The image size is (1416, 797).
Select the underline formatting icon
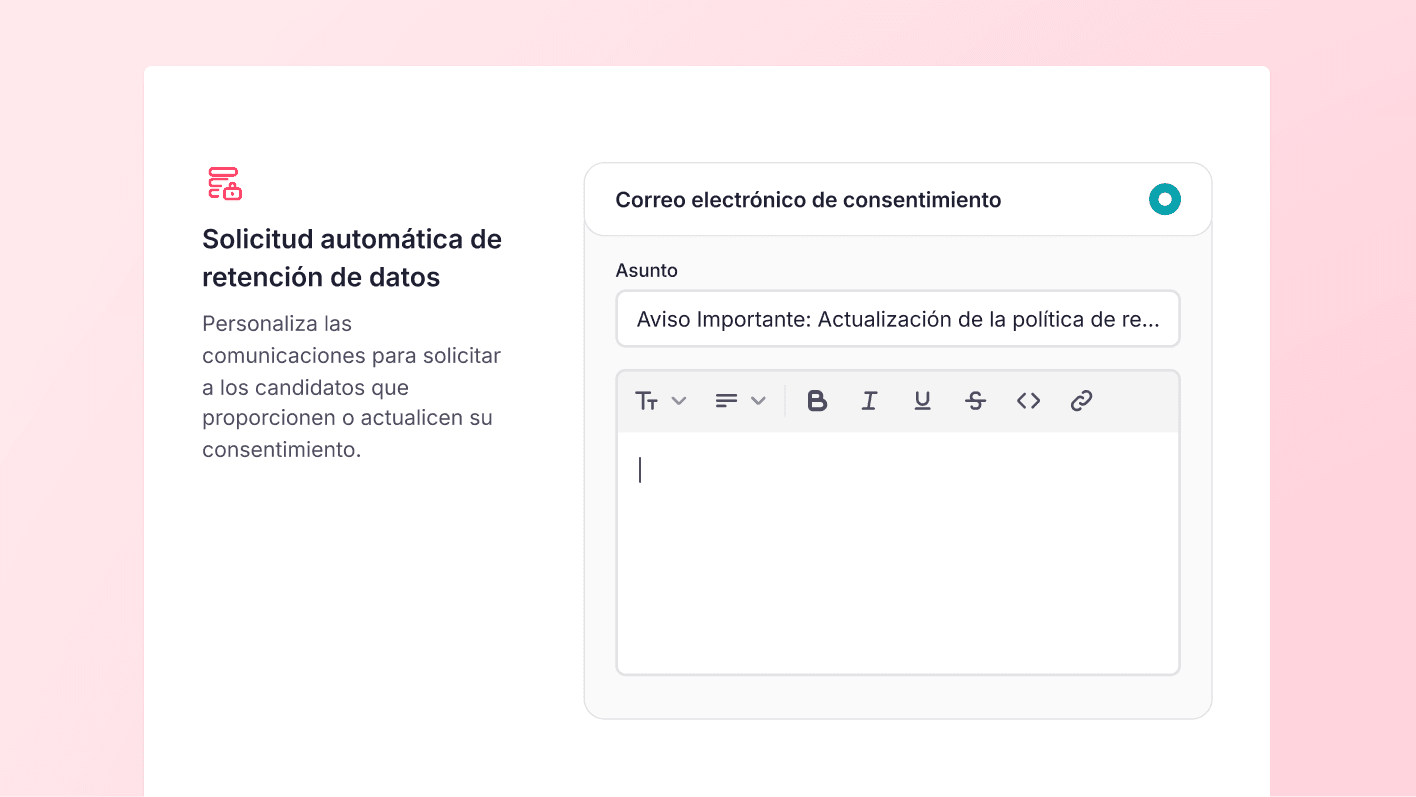pyautogui.click(x=922, y=400)
